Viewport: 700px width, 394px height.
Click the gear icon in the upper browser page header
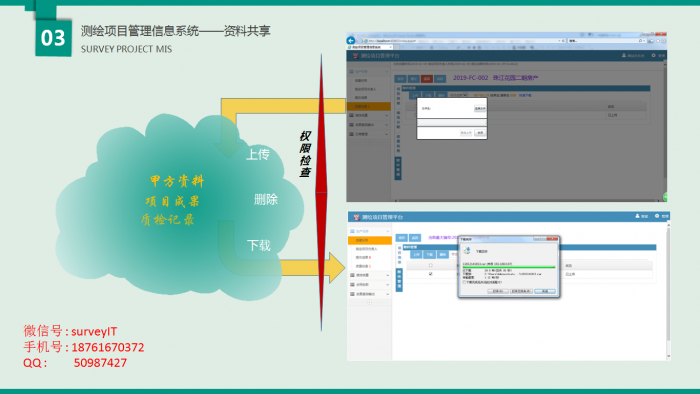(x=654, y=55)
